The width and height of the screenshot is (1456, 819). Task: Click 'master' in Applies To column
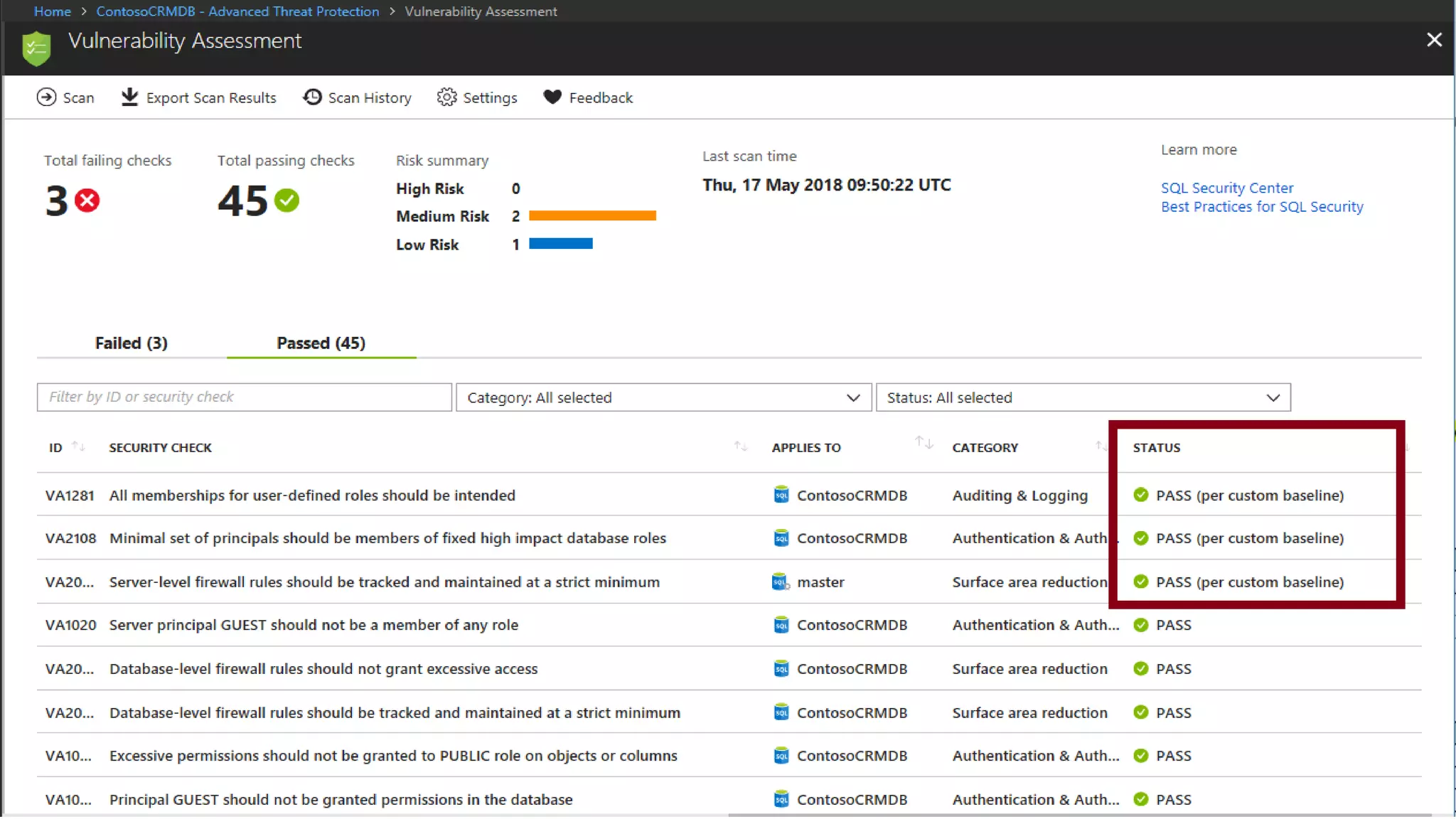(x=820, y=582)
